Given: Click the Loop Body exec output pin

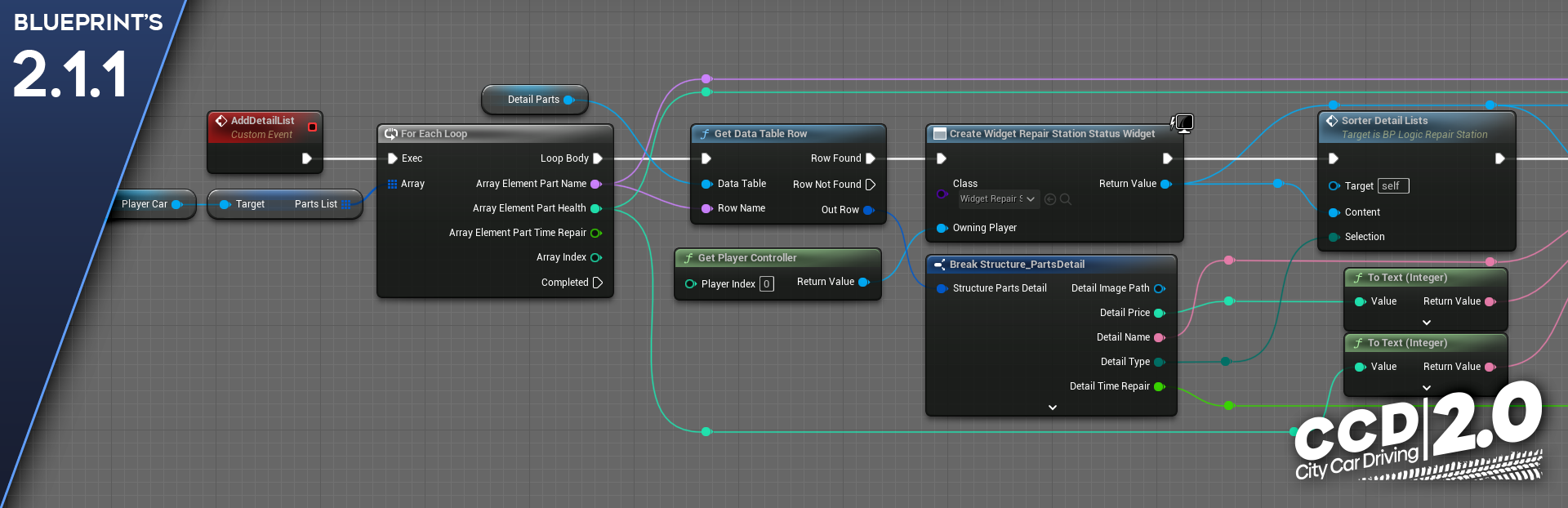Looking at the screenshot, I should pos(598,158).
